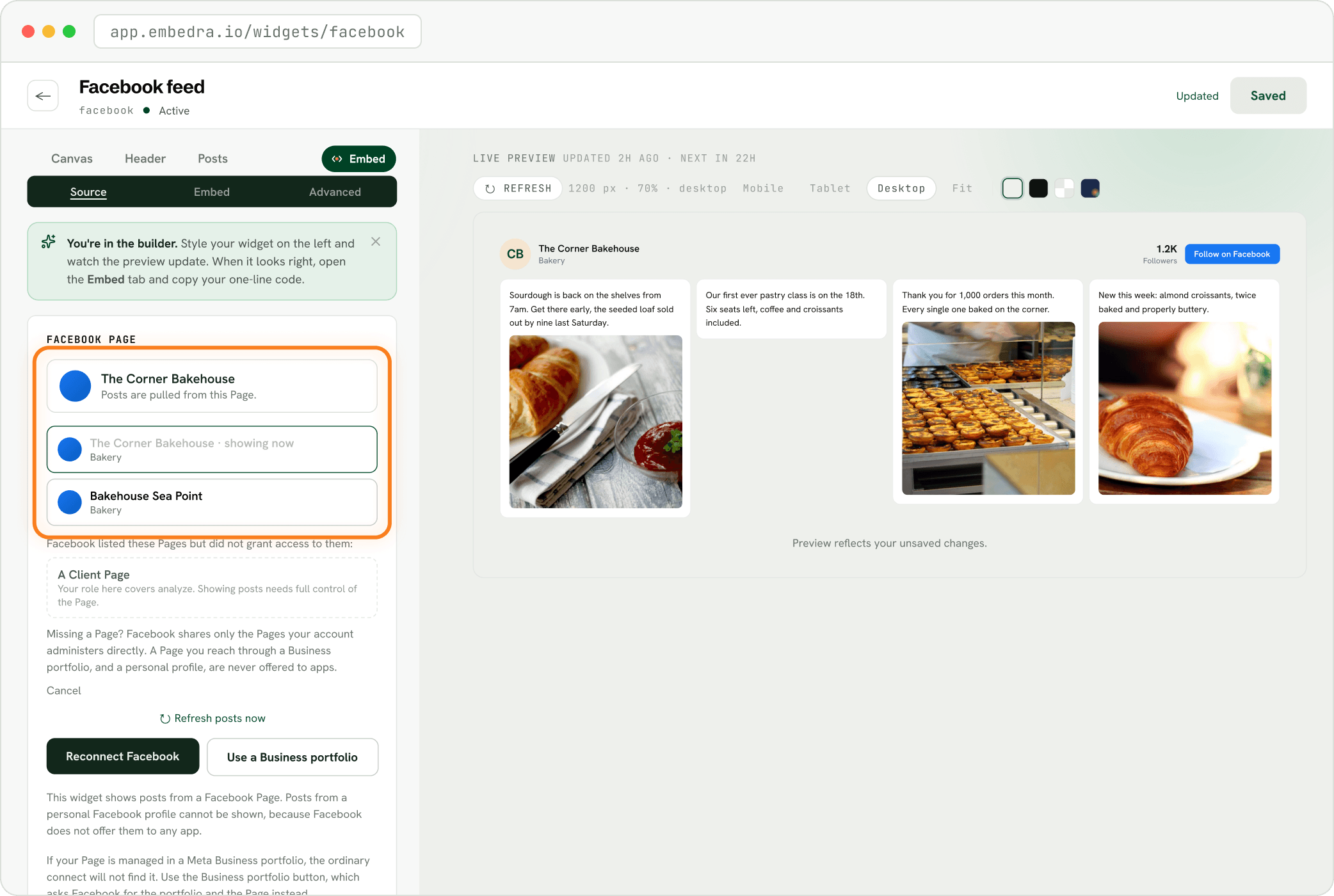
Task: Choose Tablet preview size
Action: click(x=830, y=188)
